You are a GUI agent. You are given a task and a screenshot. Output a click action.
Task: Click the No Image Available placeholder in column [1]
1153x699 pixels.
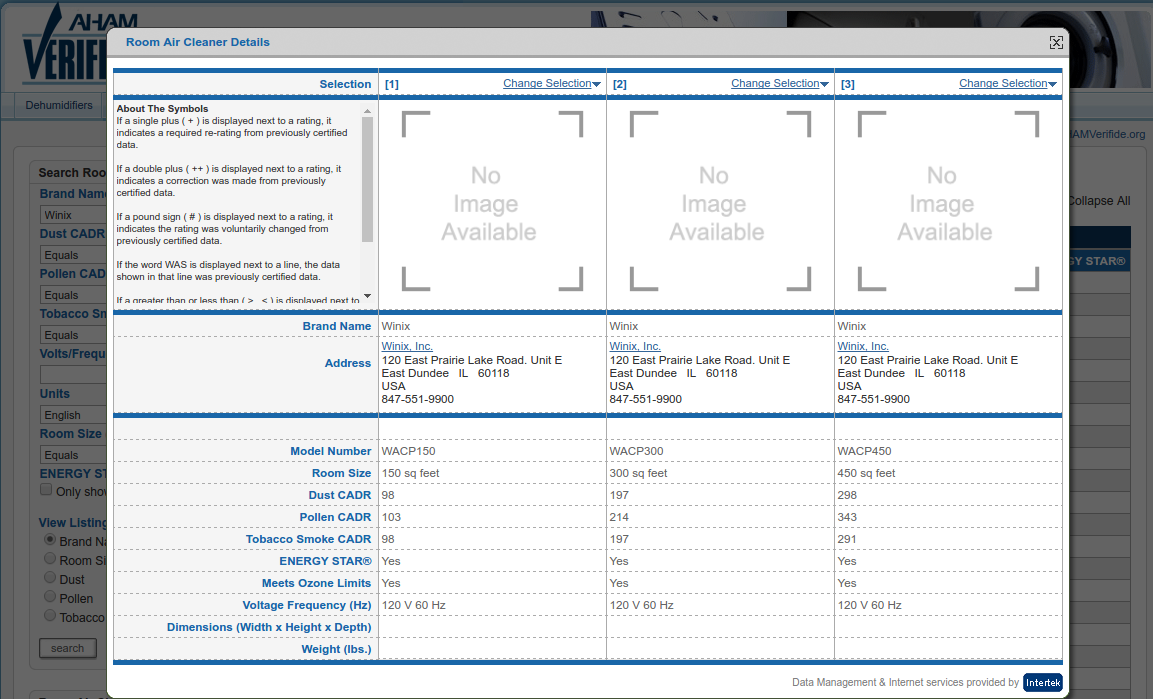coord(492,201)
